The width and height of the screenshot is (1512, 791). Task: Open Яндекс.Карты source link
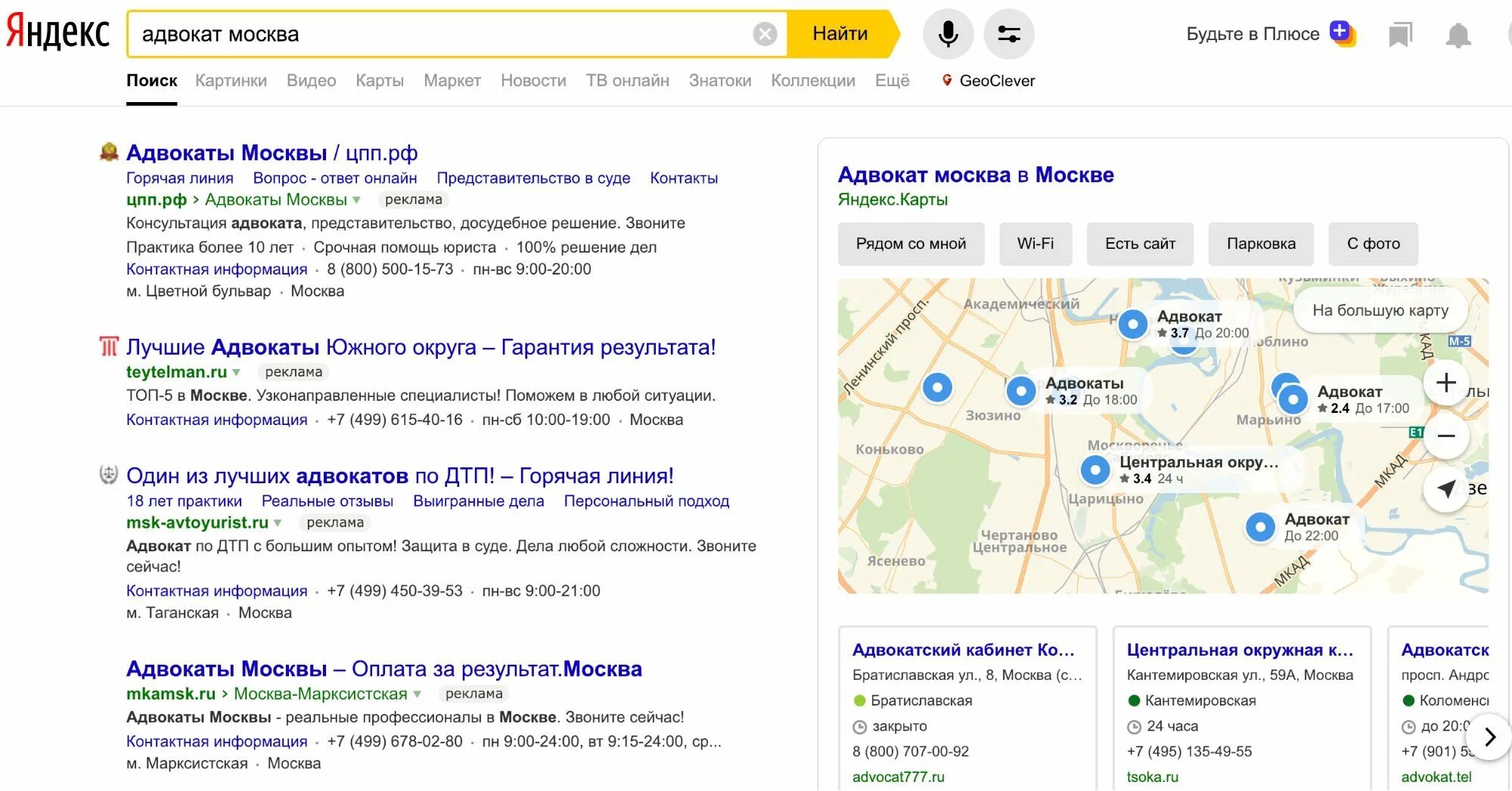(x=893, y=200)
